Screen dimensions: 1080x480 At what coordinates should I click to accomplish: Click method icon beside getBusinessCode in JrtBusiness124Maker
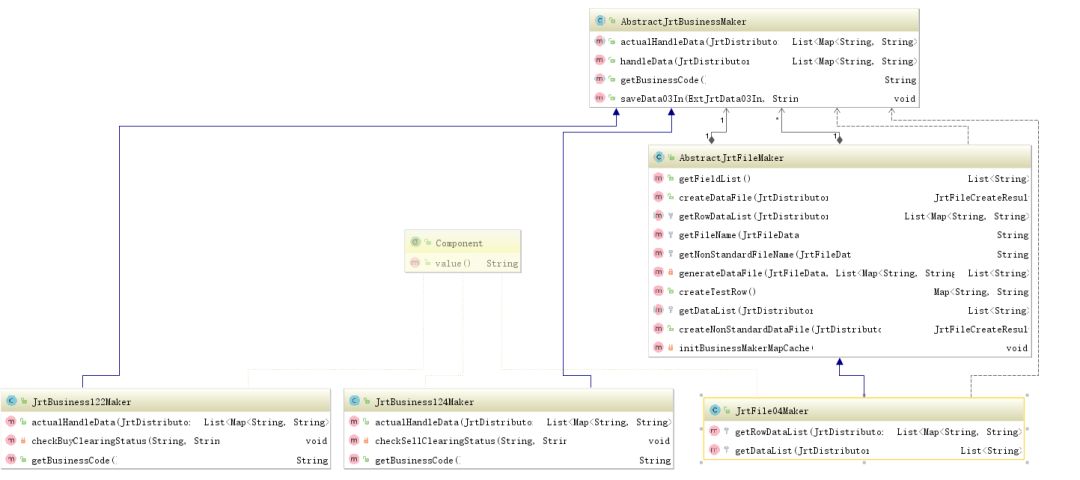354,459
